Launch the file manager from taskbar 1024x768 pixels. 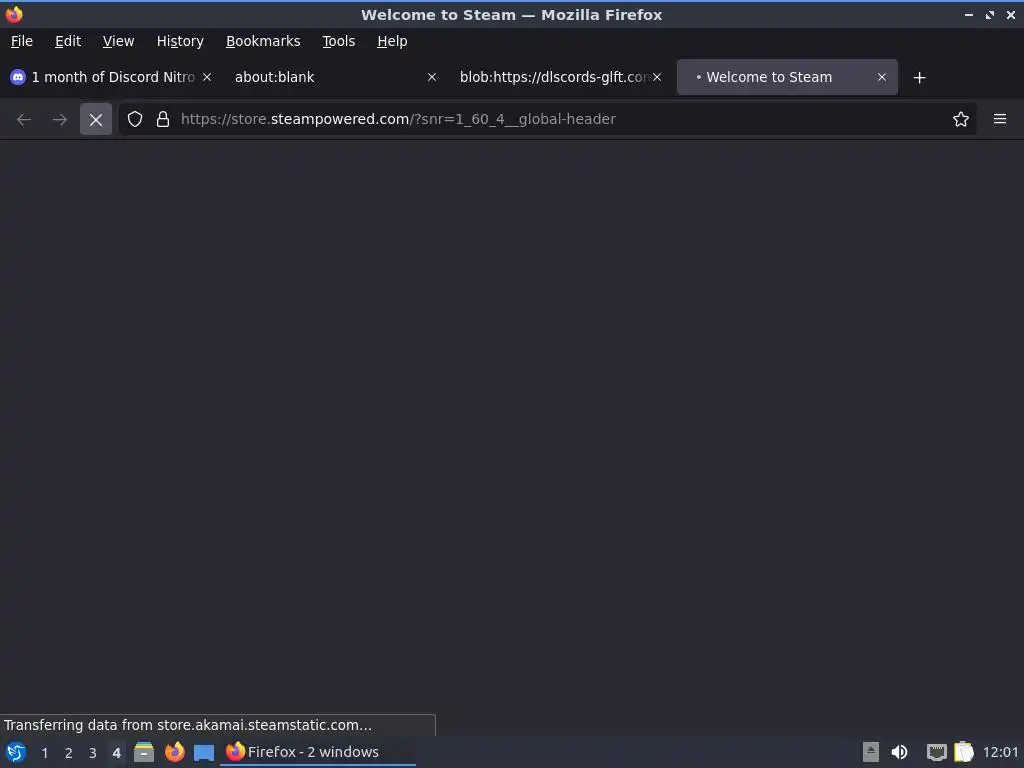click(144, 752)
